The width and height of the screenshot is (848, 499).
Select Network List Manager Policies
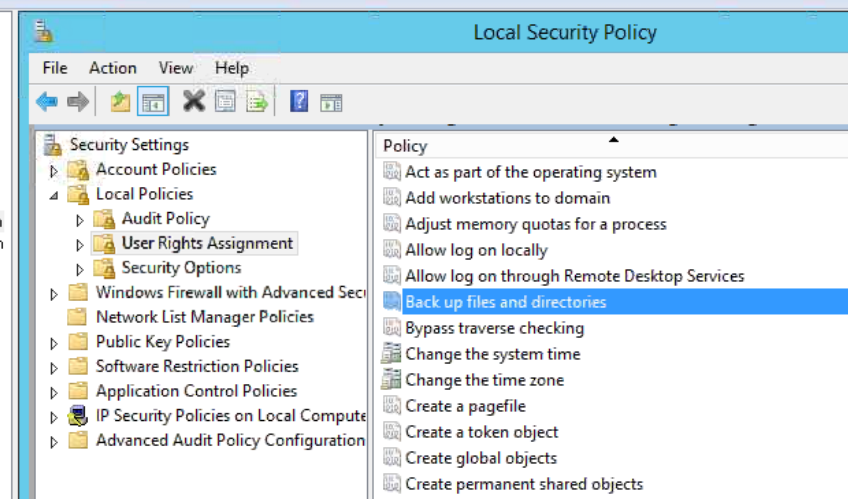tap(204, 317)
